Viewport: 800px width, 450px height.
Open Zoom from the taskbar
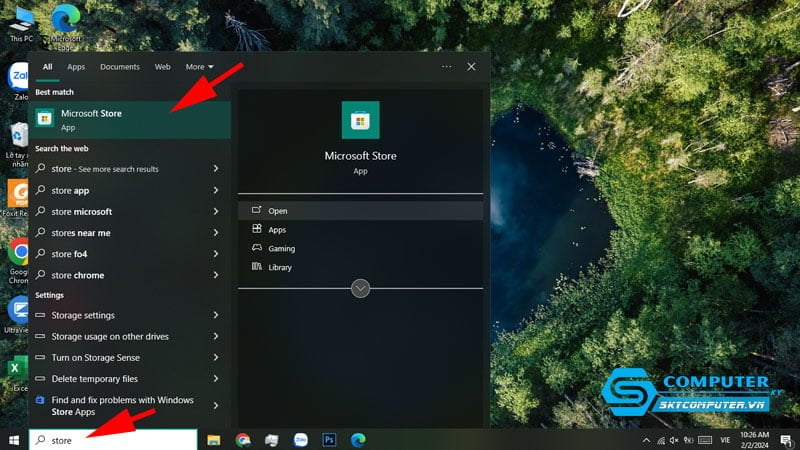pyautogui.click(x=299, y=439)
